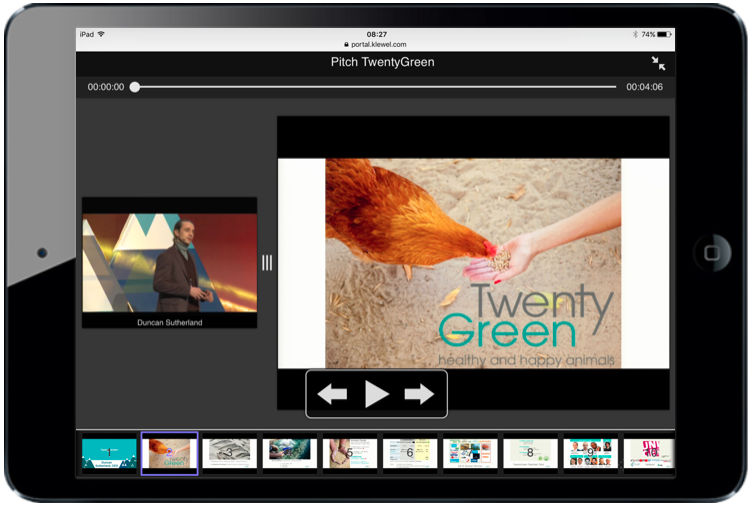Click the Pitch TwentyGreen title
This screenshot has height=506, width=751.
(382, 62)
